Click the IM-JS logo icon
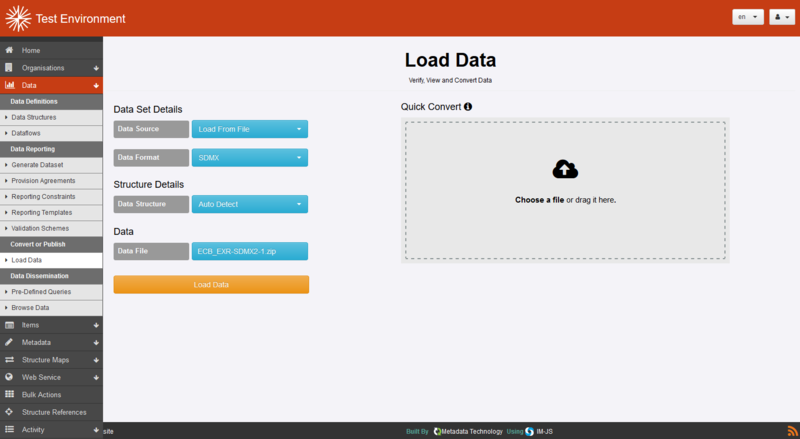Image resolution: width=800 pixels, height=439 pixels. pyautogui.click(x=530, y=431)
